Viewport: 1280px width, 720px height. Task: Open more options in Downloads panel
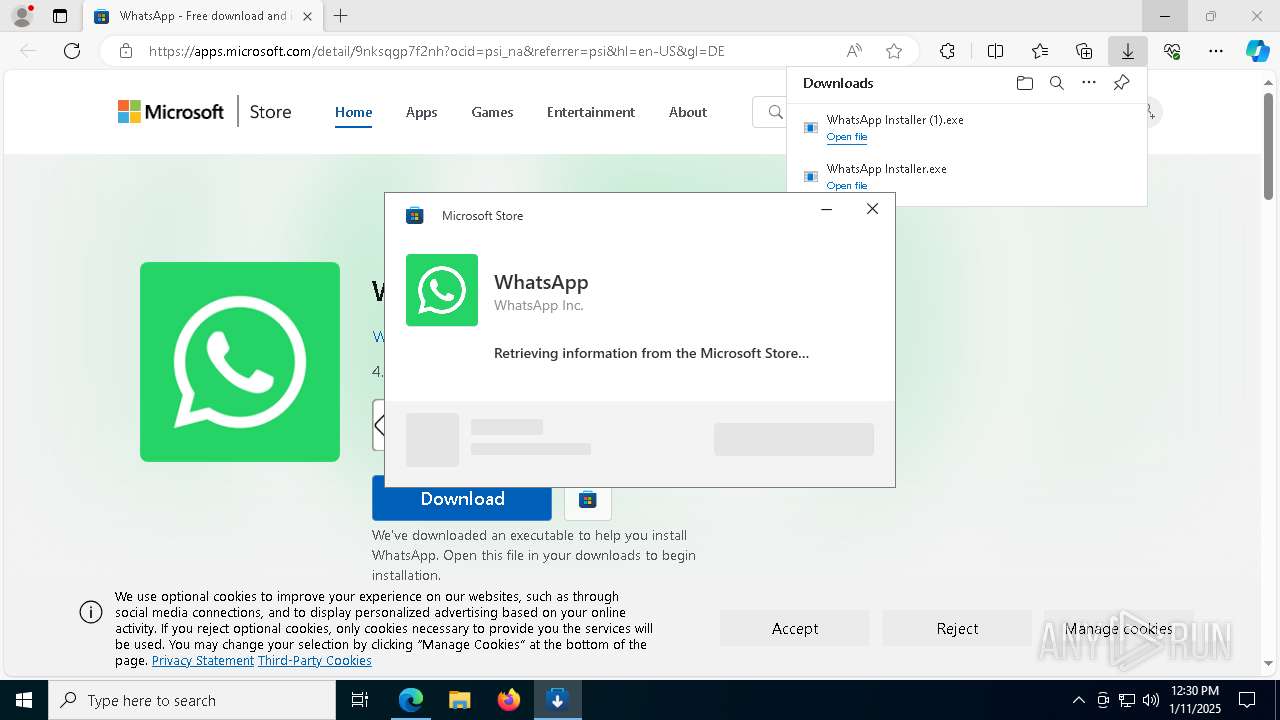point(1089,83)
